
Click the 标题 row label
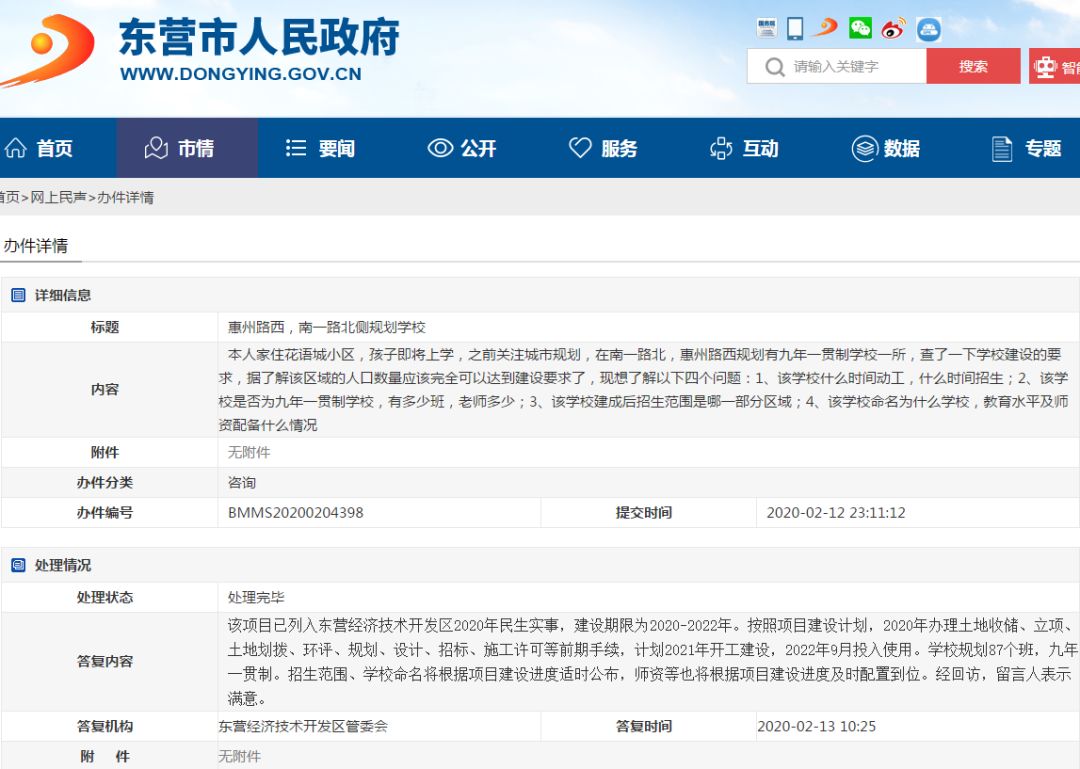(x=105, y=327)
